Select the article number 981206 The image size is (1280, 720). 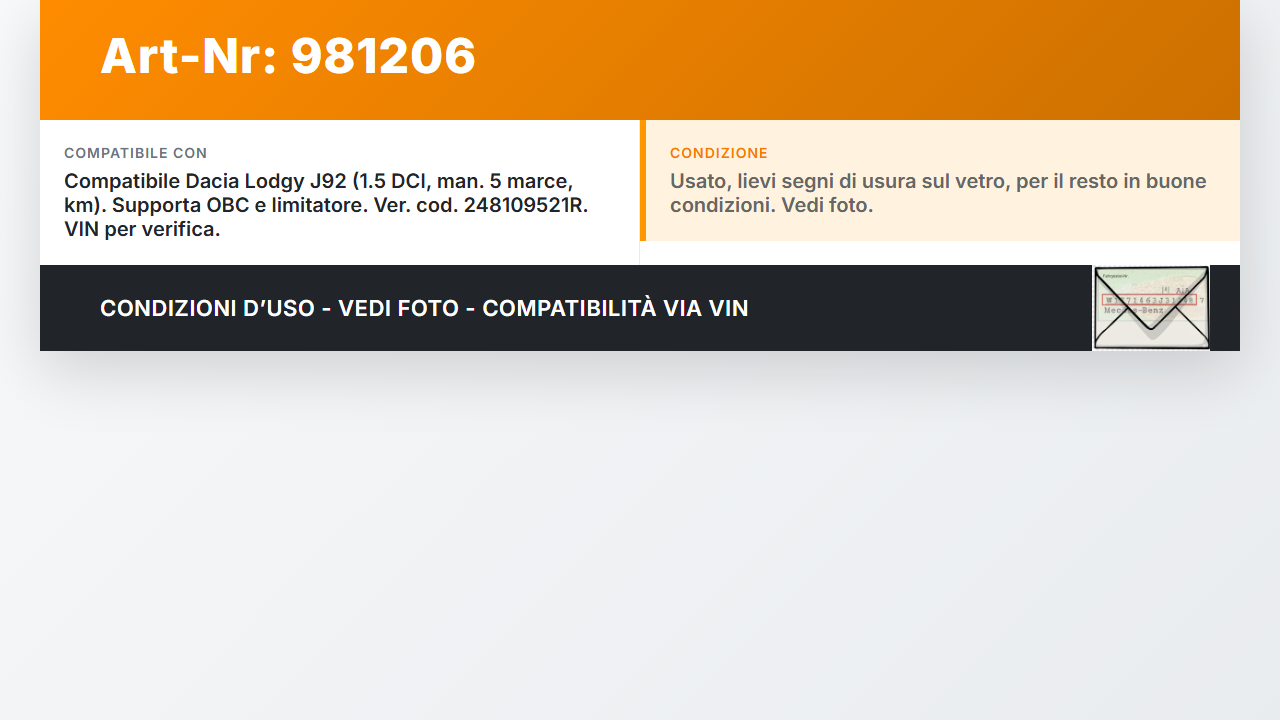pos(383,56)
